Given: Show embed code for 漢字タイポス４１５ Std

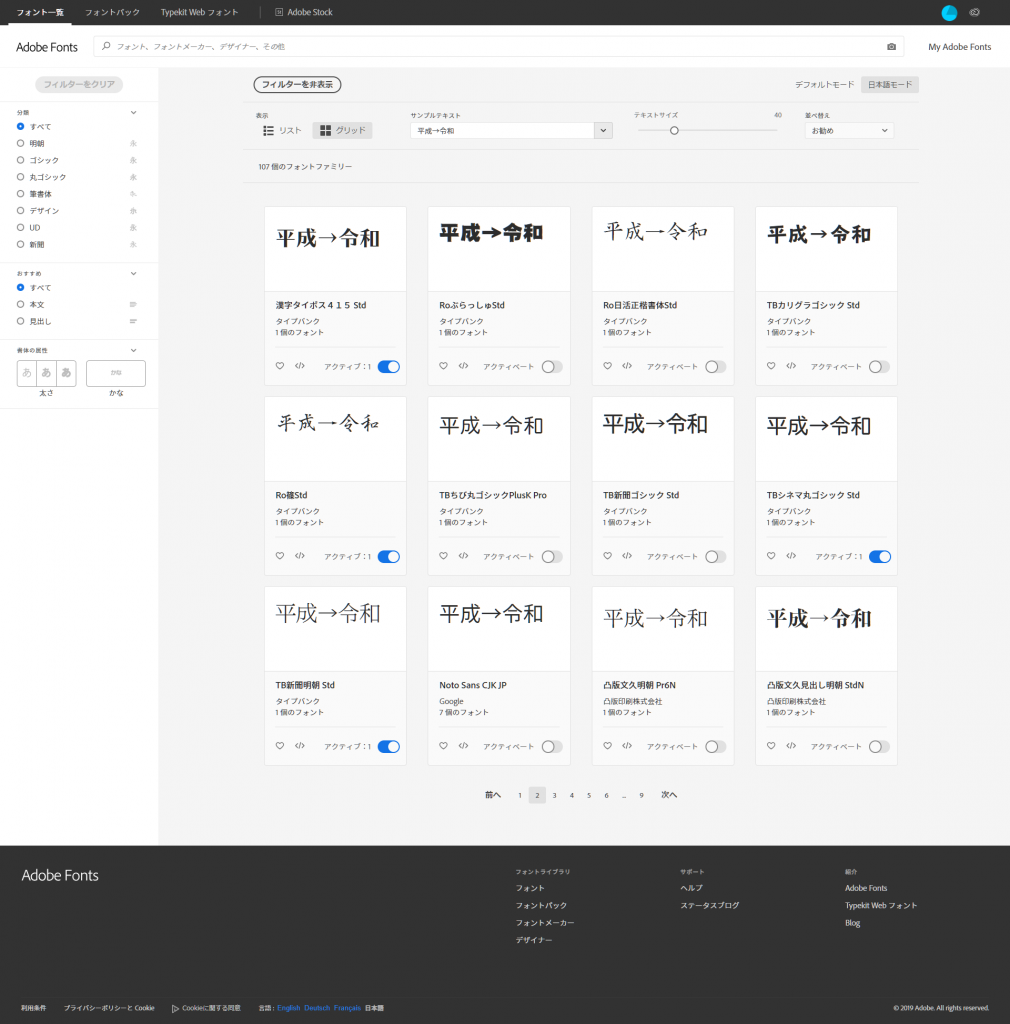Looking at the screenshot, I should click(x=300, y=366).
